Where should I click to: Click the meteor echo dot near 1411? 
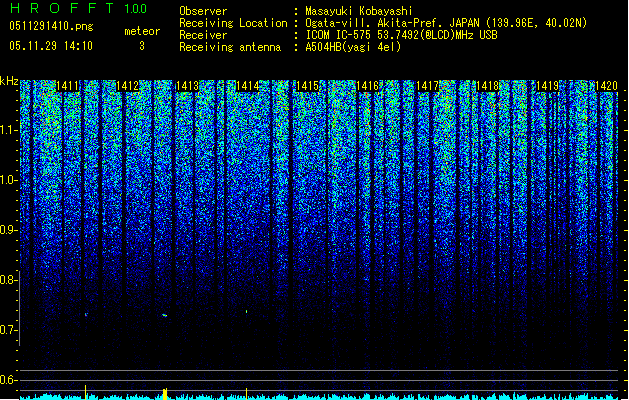(86, 315)
